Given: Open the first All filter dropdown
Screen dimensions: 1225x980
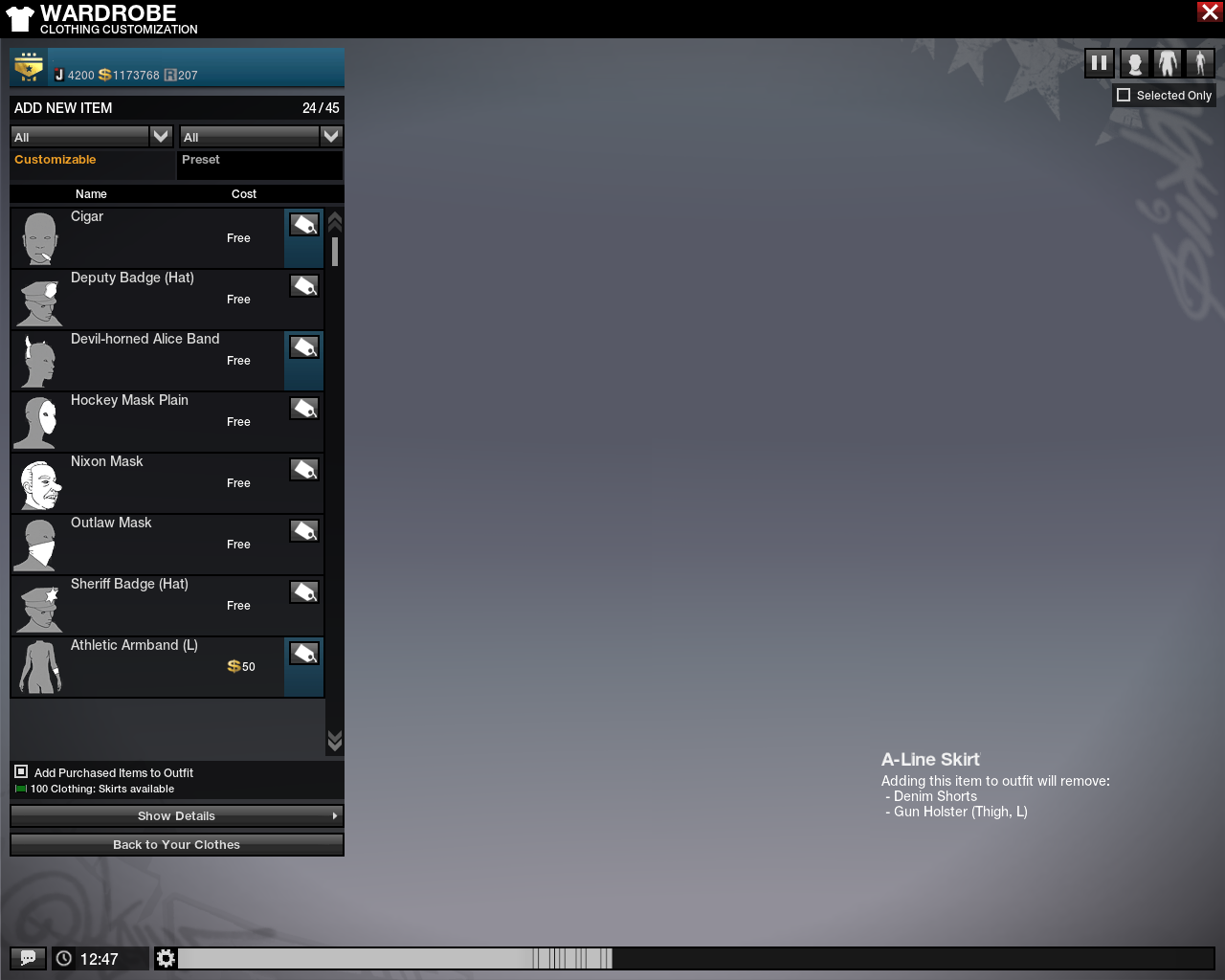Looking at the screenshot, I should (x=161, y=137).
